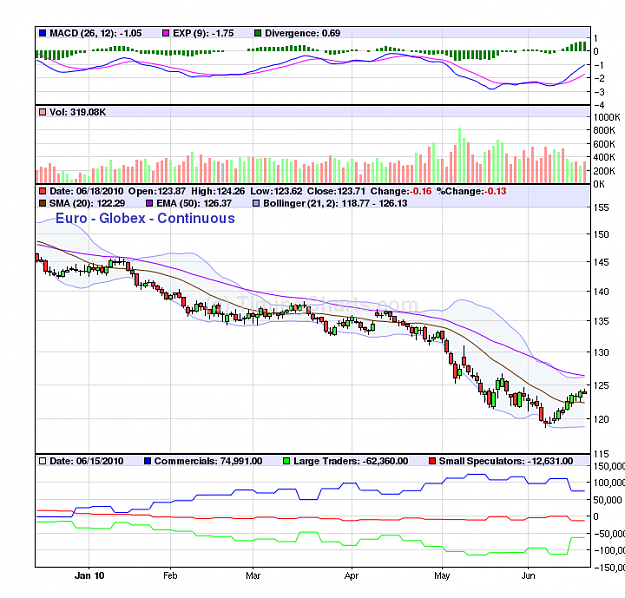625x598 pixels.
Task: Click the 400K volume axis label
Action: [604, 157]
